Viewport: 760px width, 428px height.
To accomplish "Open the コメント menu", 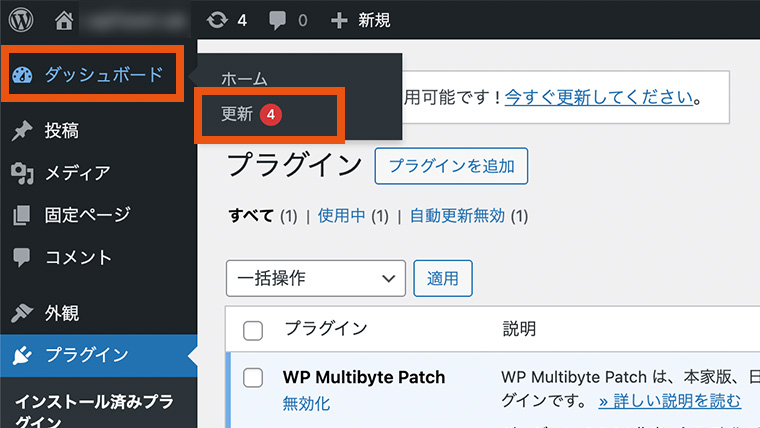I will [98, 257].
